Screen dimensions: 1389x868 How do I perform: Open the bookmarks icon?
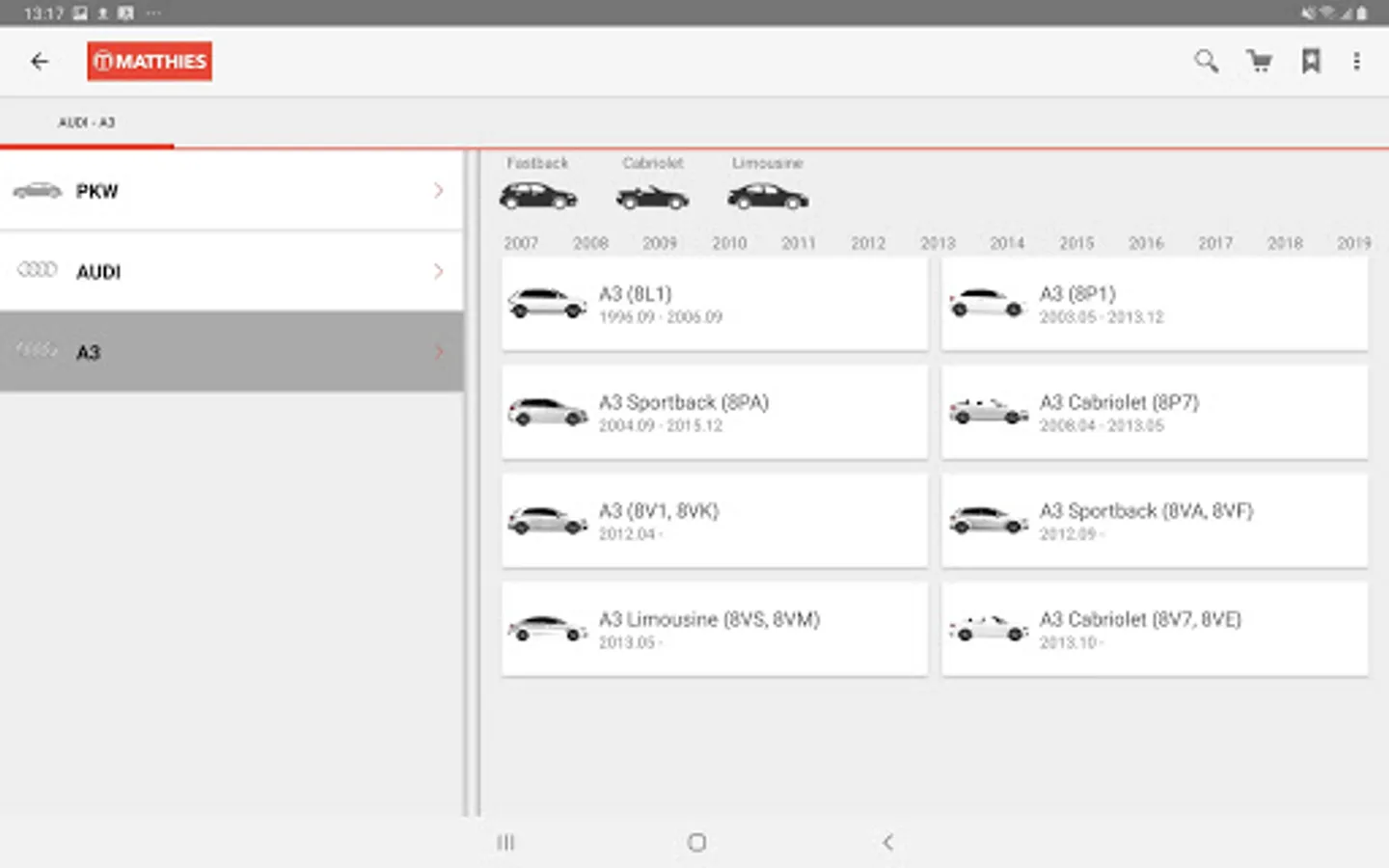(1311, 62)
